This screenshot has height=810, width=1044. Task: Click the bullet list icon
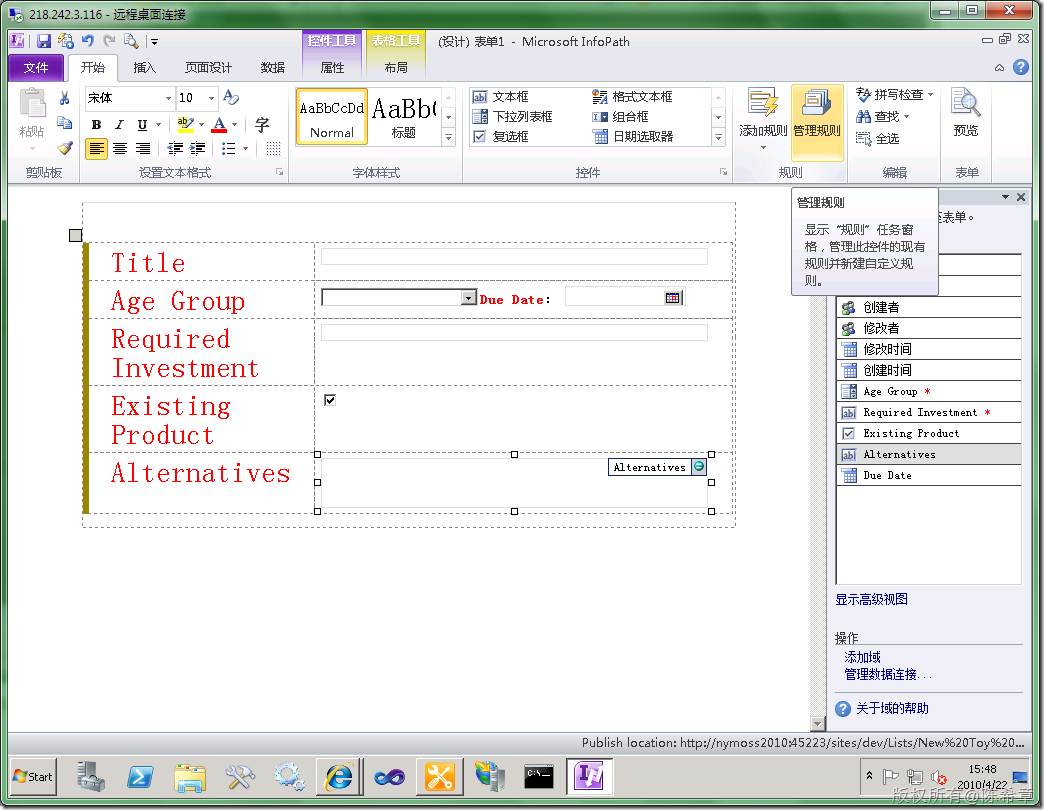(x=228, y=148)
